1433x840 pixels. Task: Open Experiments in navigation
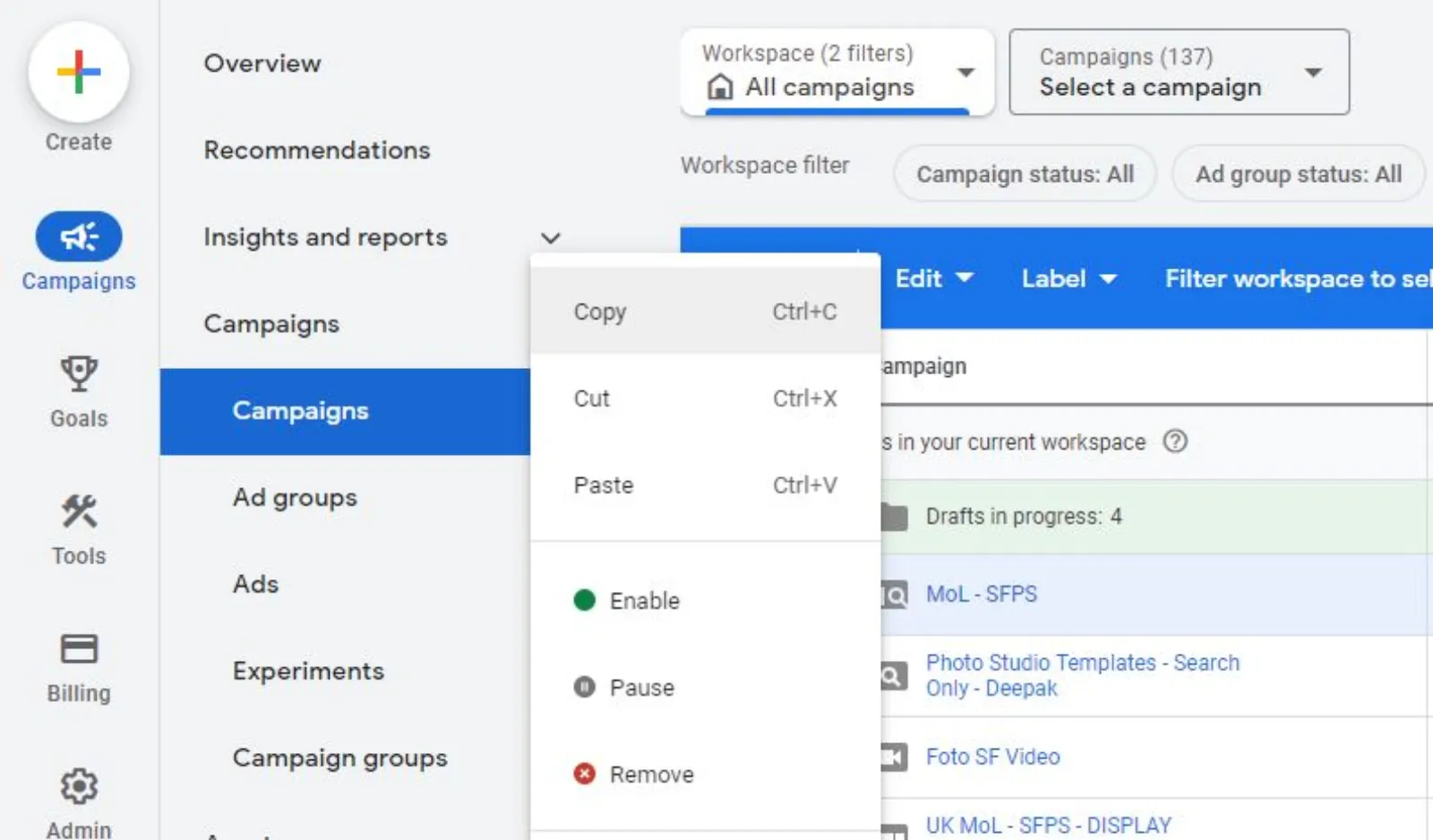308,672
